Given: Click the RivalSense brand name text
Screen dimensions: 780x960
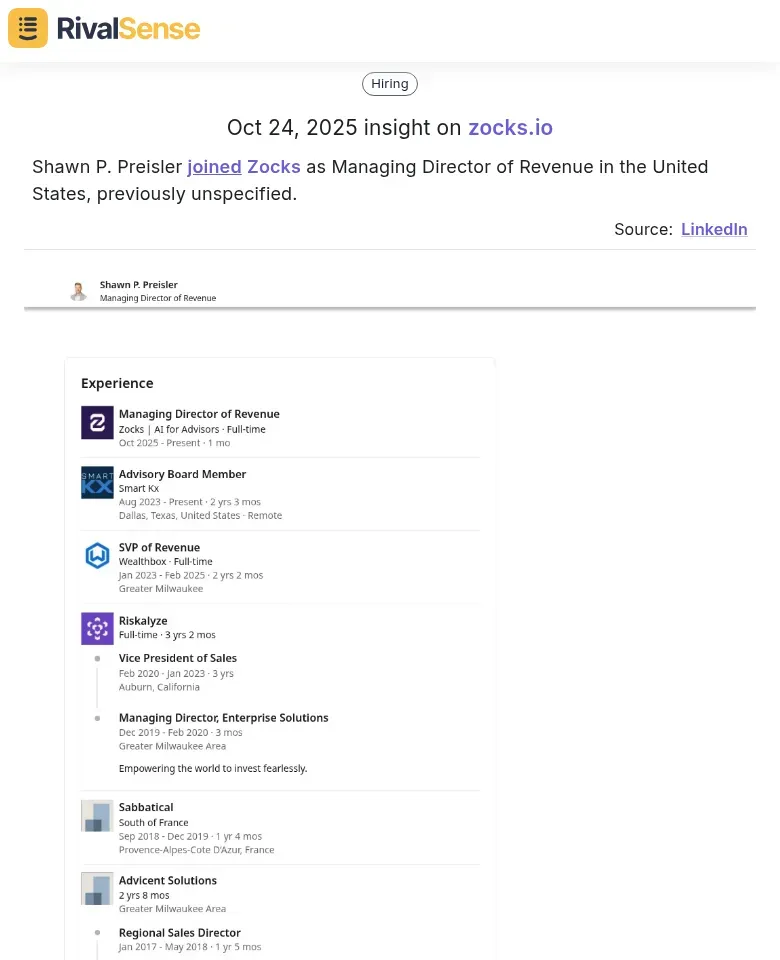Looking at the screenshot, I should [128, 28].
